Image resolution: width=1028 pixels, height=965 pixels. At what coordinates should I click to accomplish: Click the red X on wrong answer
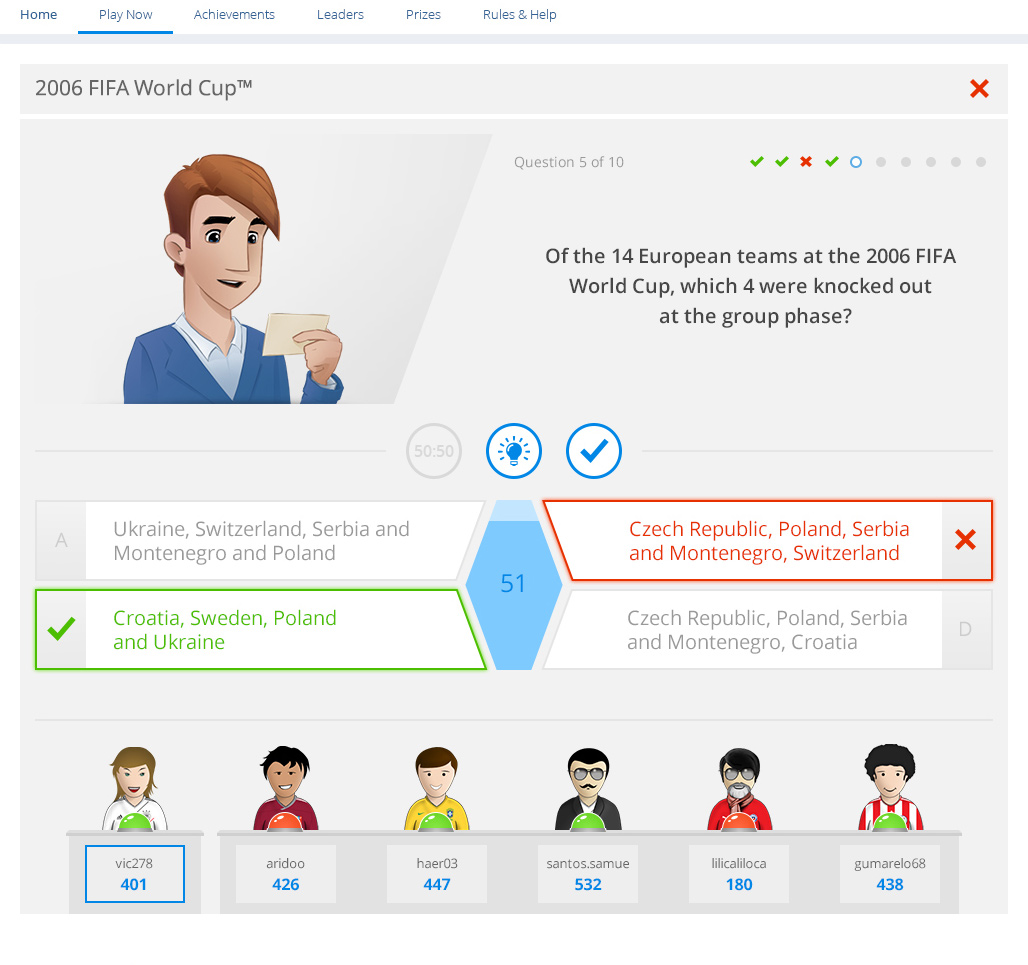[x=965, y=540]
